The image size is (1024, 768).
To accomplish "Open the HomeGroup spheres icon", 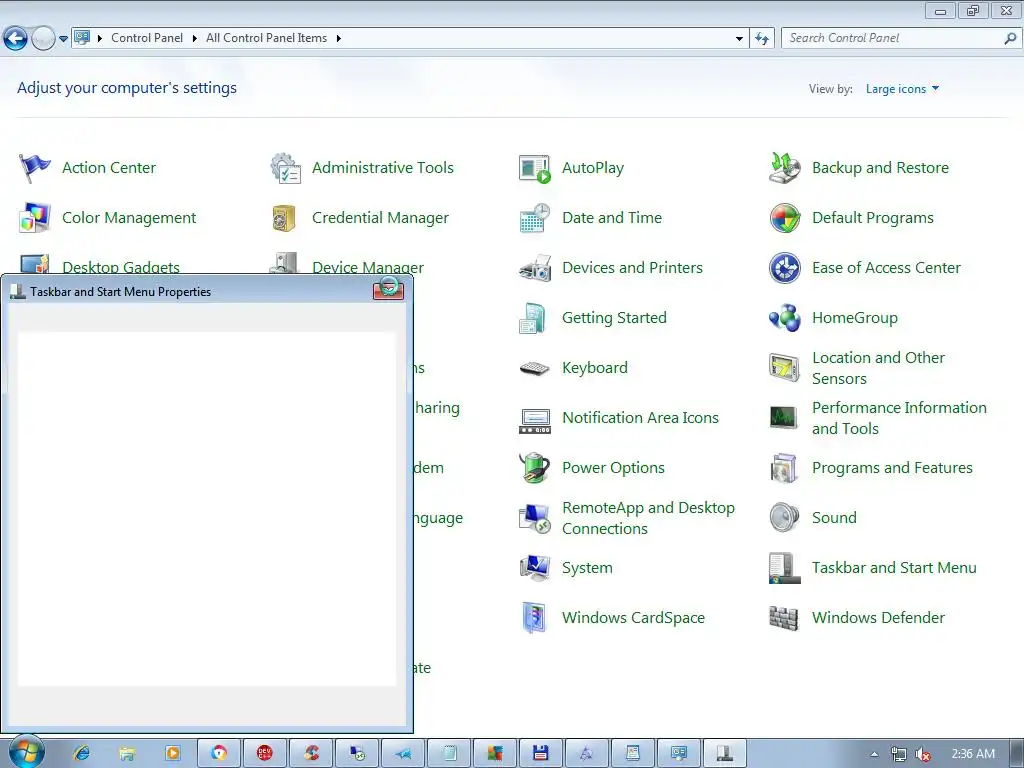I will point(784,318).
